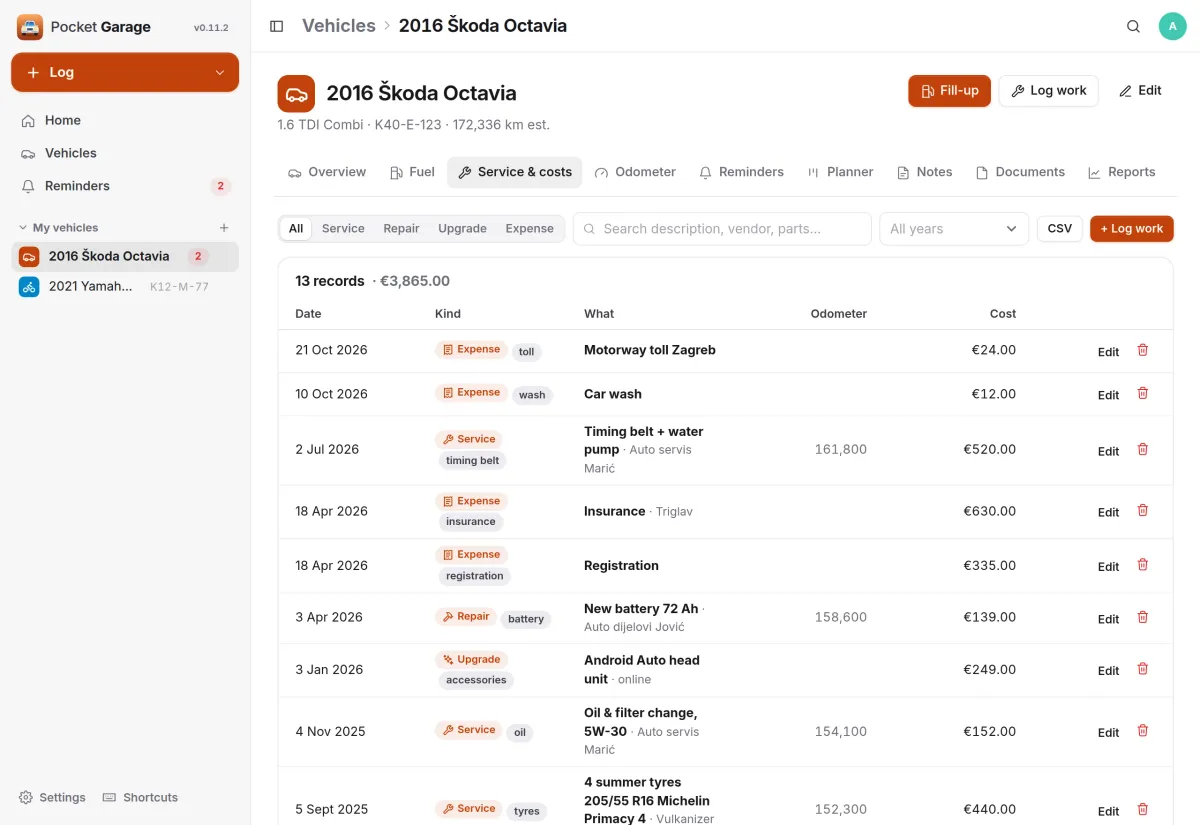Add a new vehicle with plus icon
Viewport: 1200px width, 825px height.
tap(224, 228)
